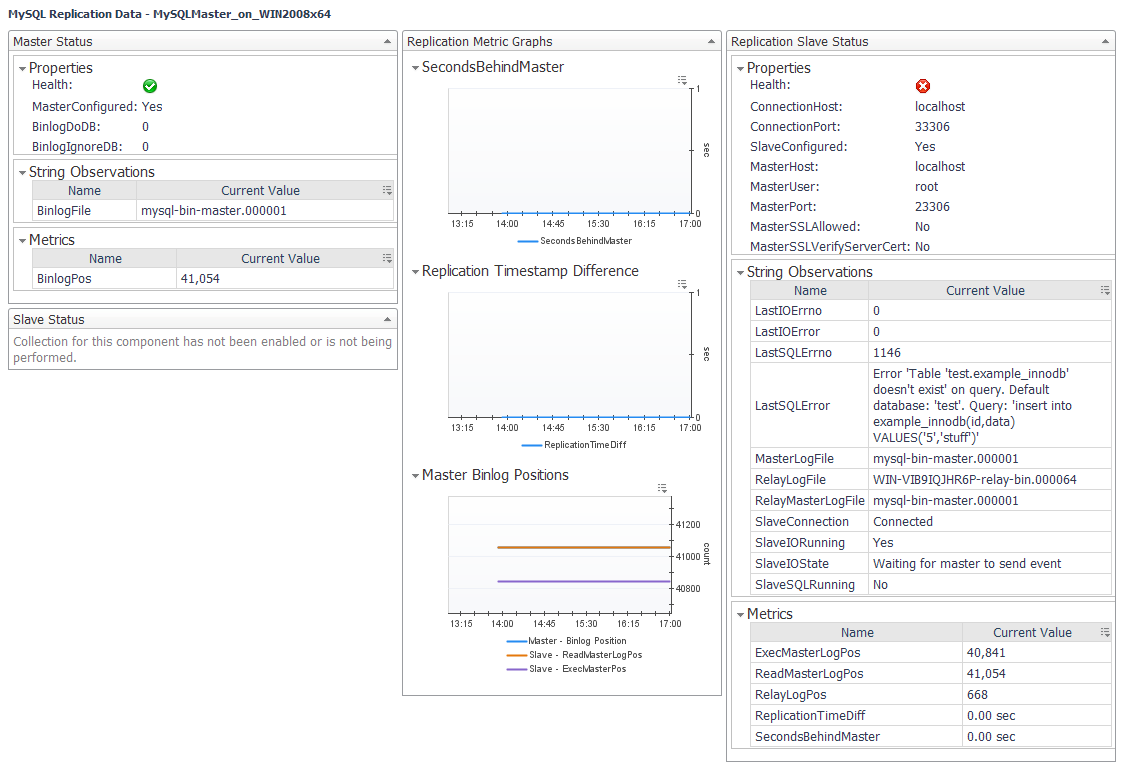Click the MasterLogFile row name cell

point(810,458)
